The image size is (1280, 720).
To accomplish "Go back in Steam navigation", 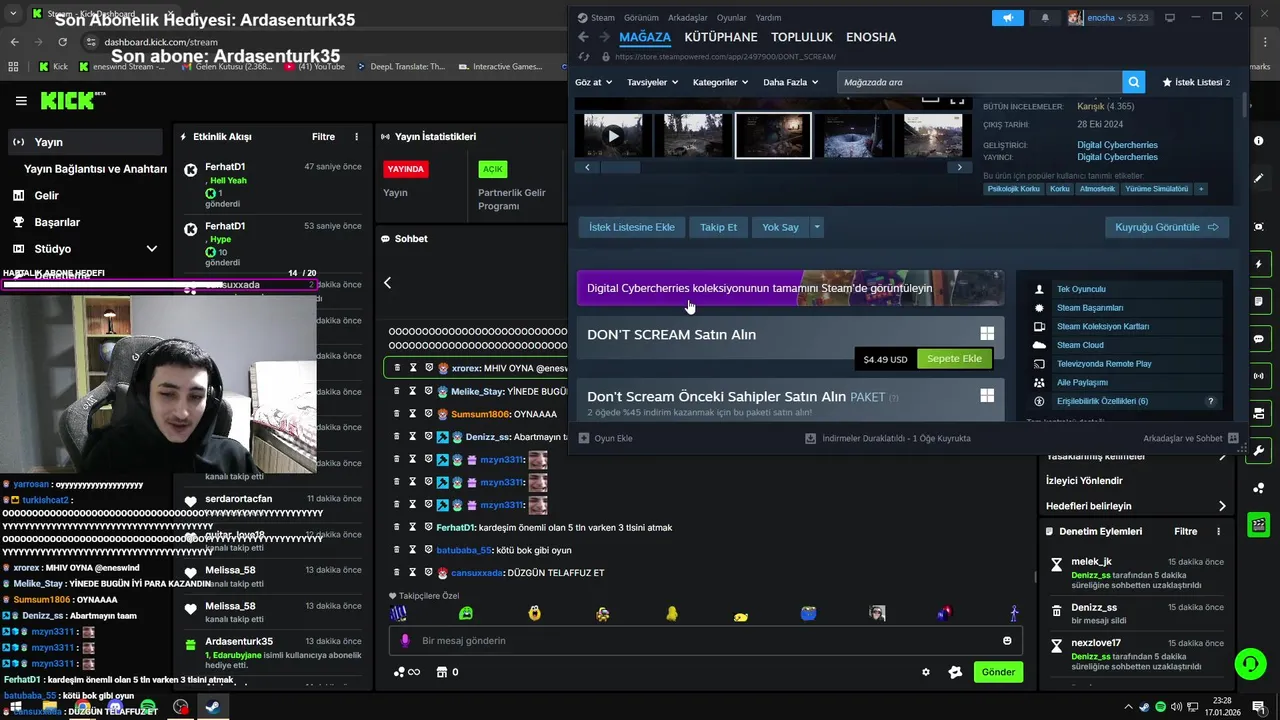I will 583,37.
